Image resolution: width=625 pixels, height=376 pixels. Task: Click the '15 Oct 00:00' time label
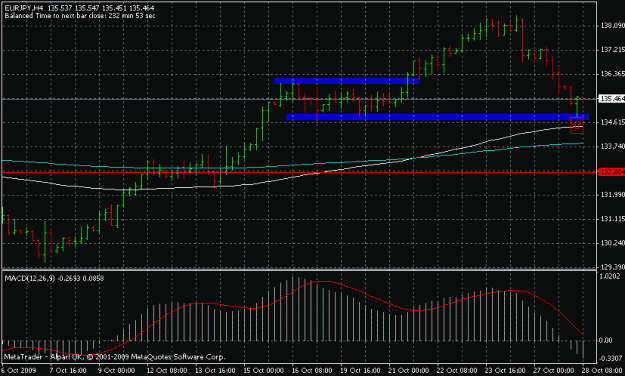[x=264, y=370]
